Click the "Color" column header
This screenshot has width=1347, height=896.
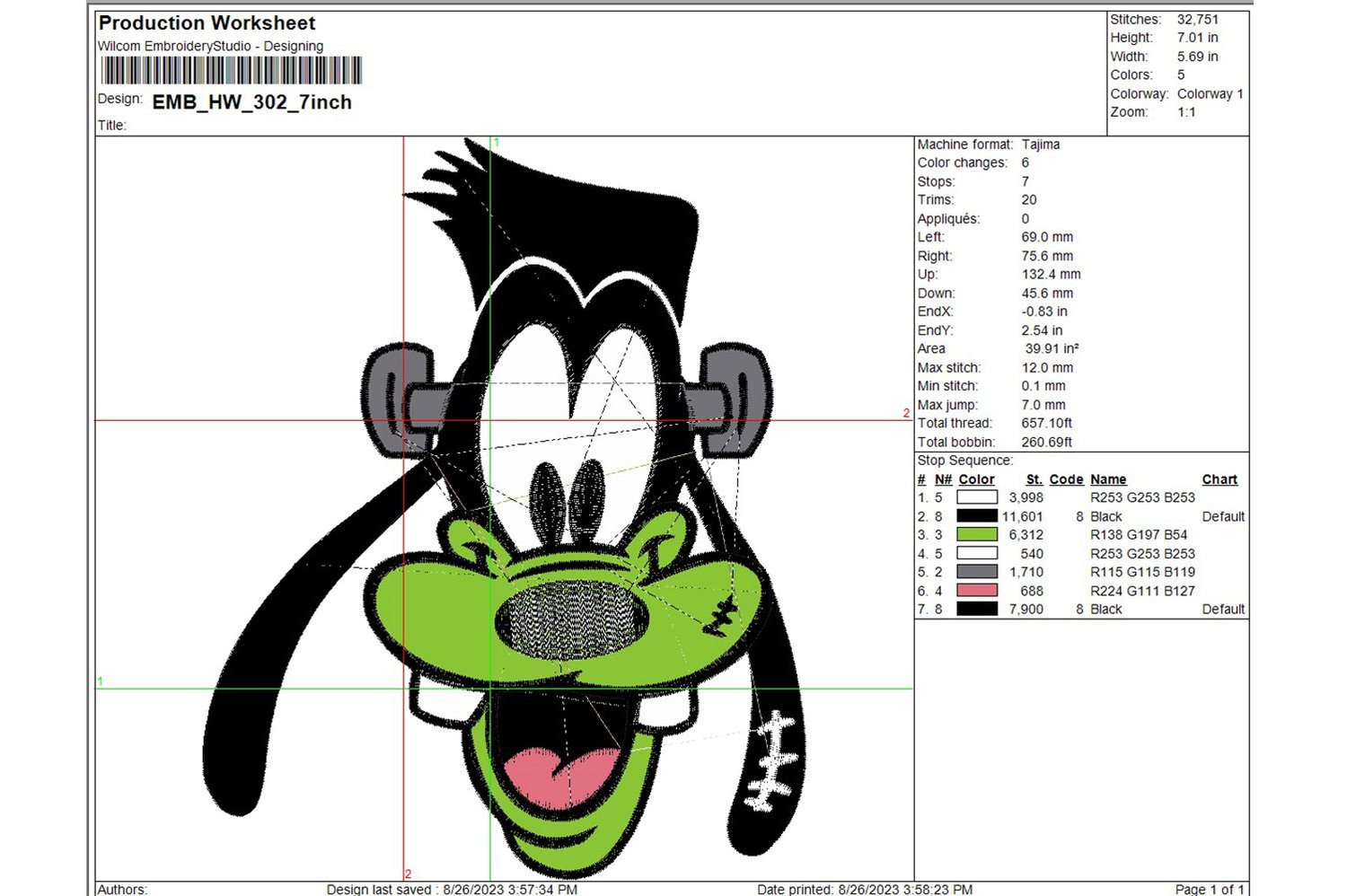[x=976, y=479]
